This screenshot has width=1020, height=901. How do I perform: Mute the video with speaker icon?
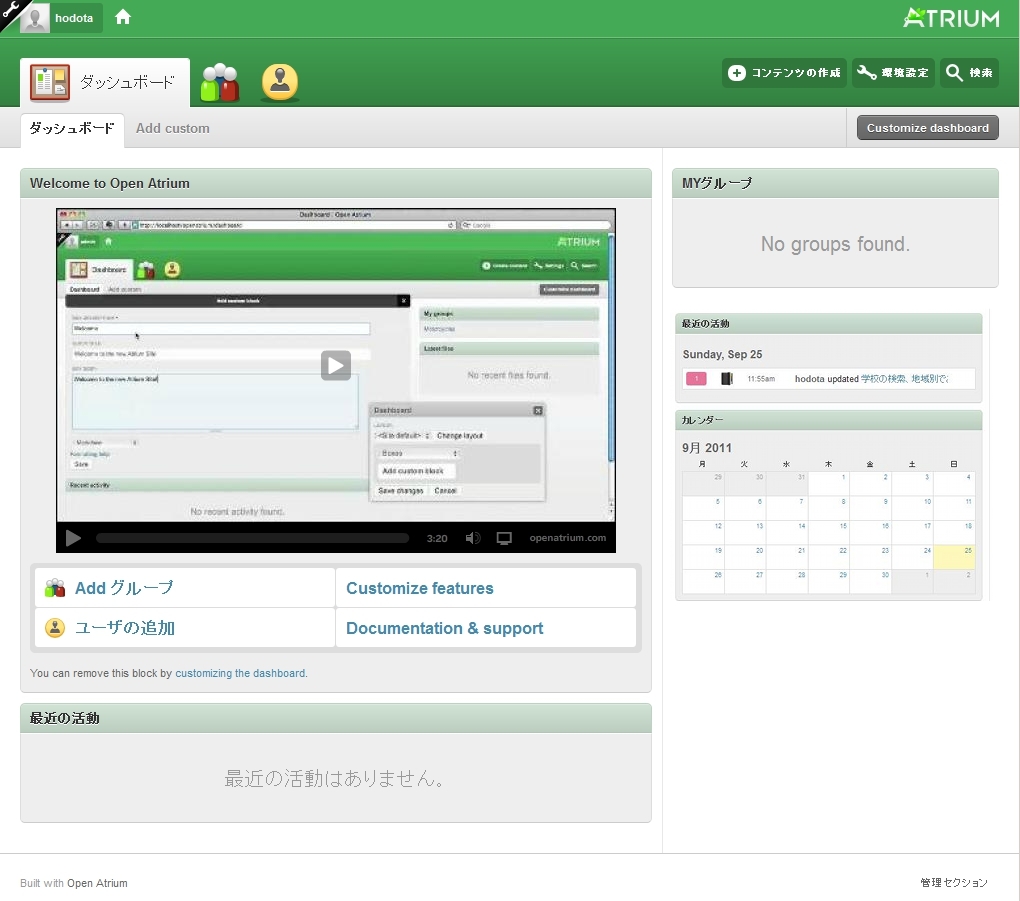(473, 538)
